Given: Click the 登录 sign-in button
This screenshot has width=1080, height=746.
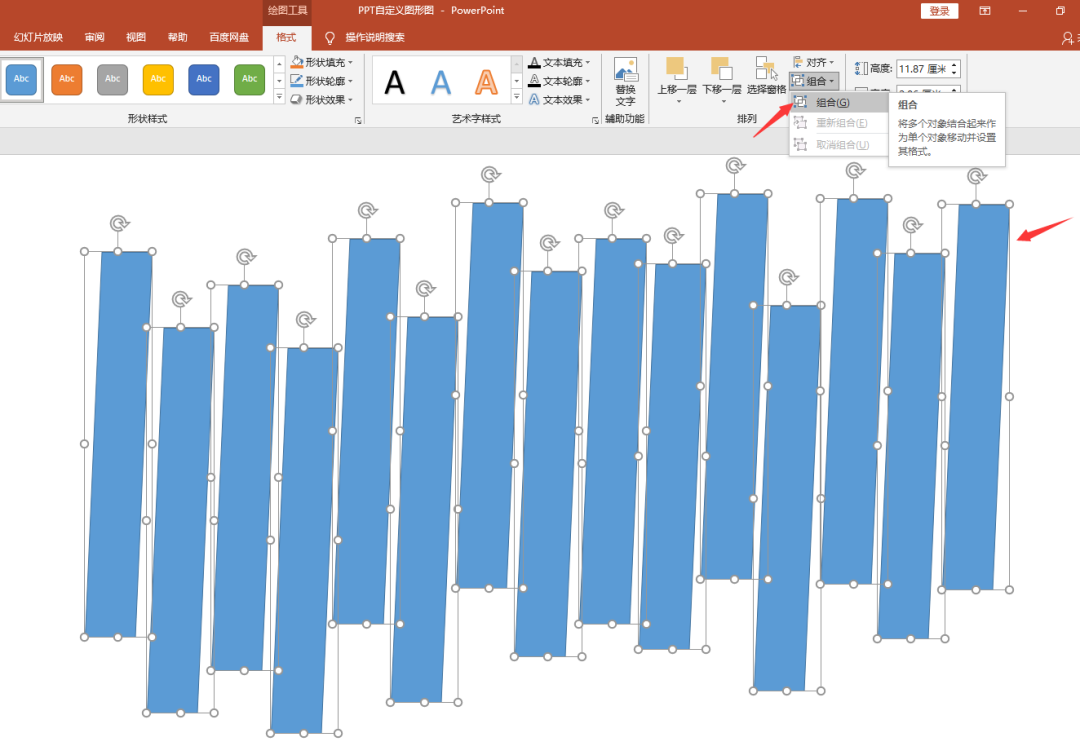Looking at the screenshot, I should point(939,11).
